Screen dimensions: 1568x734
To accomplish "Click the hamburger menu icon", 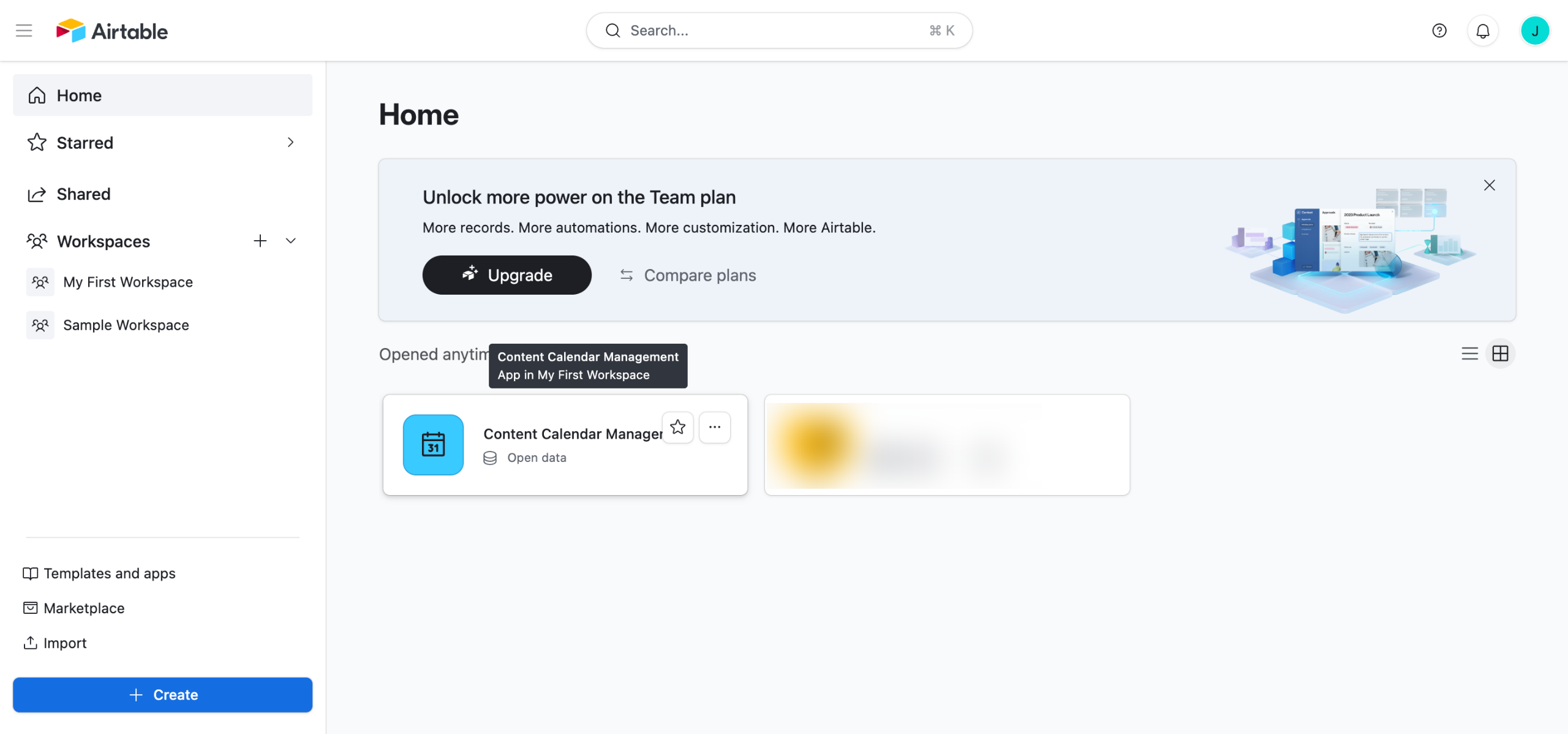I will pos(24,31).
